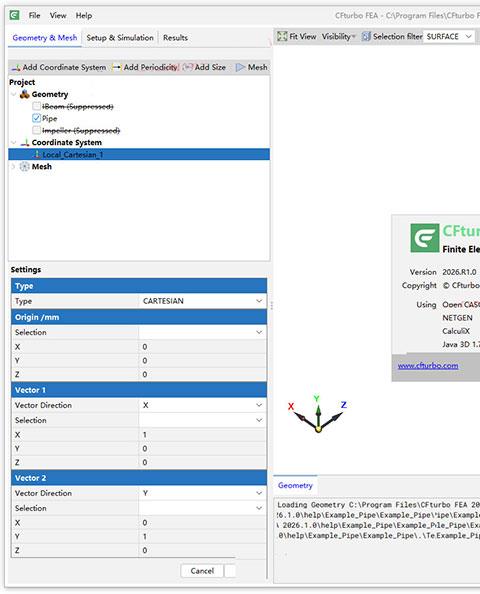
Task: Expand the Mesh tree node
Action: point(14,167)
